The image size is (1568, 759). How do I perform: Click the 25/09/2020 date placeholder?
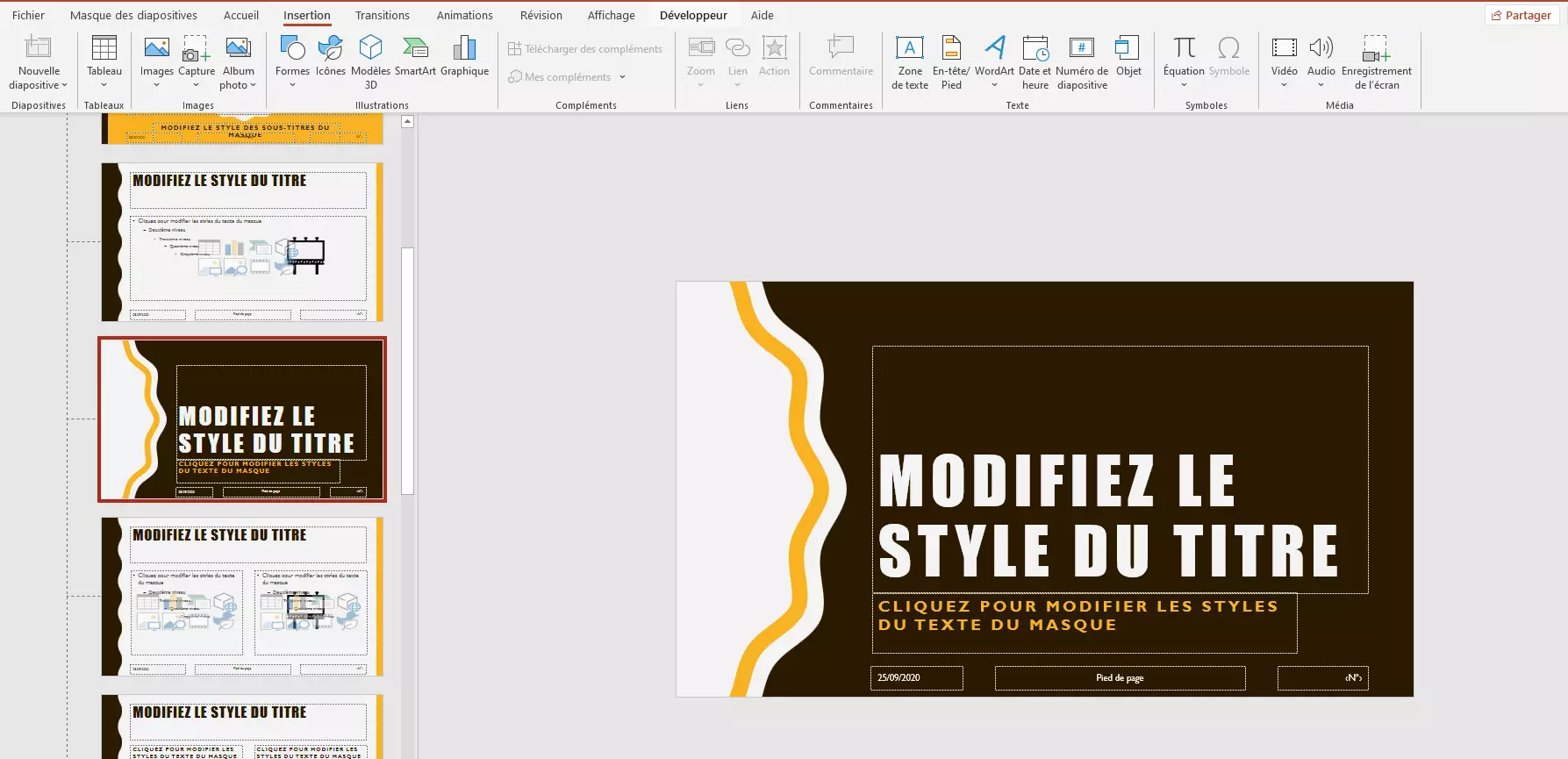click(x=917, y=678)
